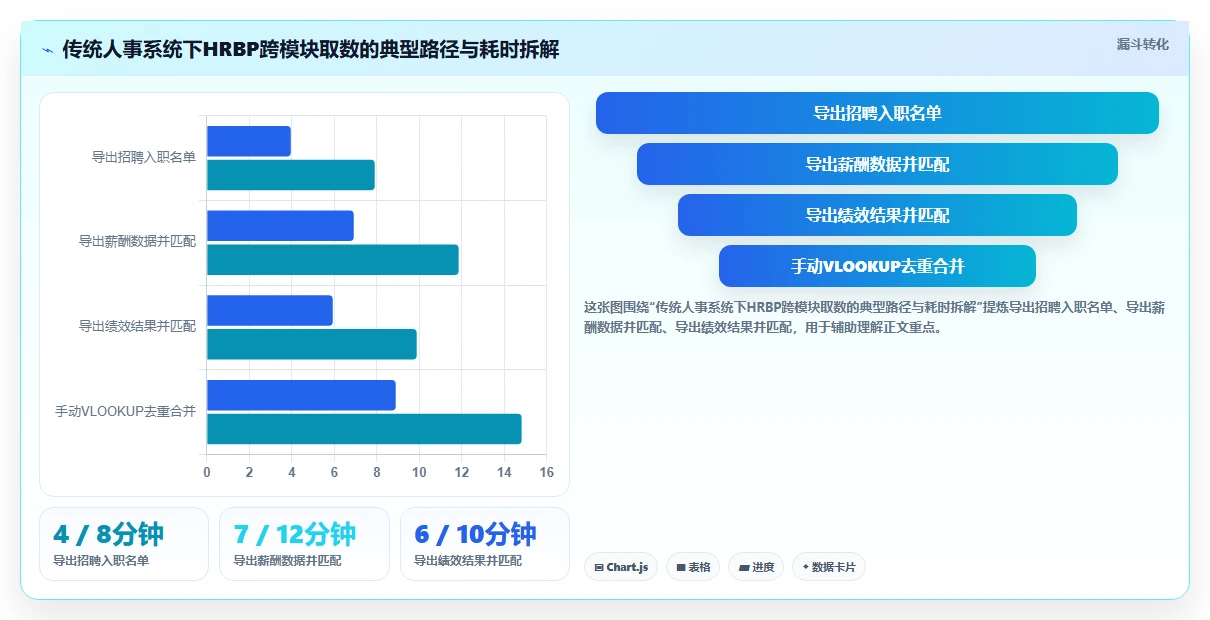
Task: Click the chart axis label 手动VLOOKUP去重合并
Action: [x=126, y=411]
